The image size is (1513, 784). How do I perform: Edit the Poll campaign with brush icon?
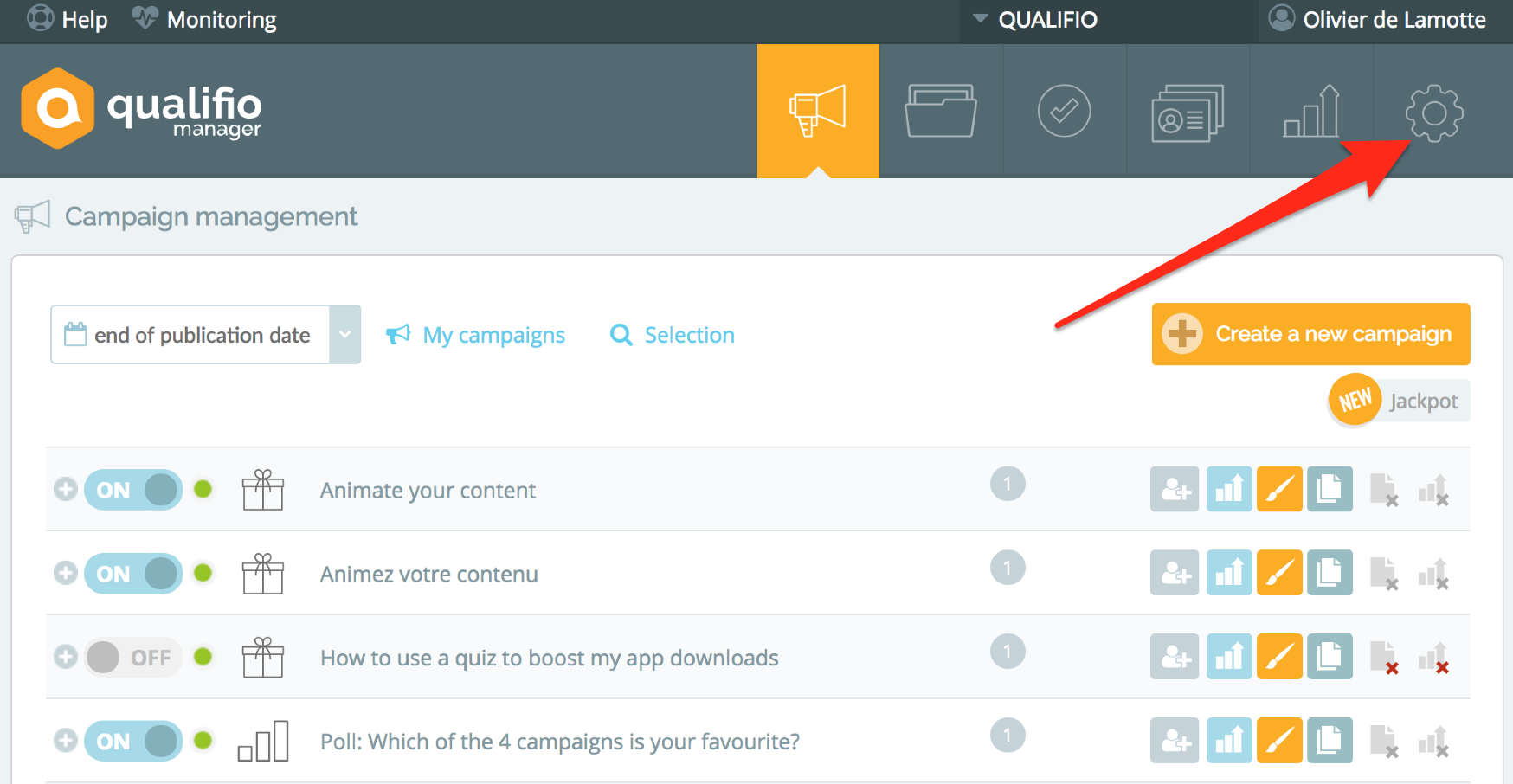click(1279, 741)
